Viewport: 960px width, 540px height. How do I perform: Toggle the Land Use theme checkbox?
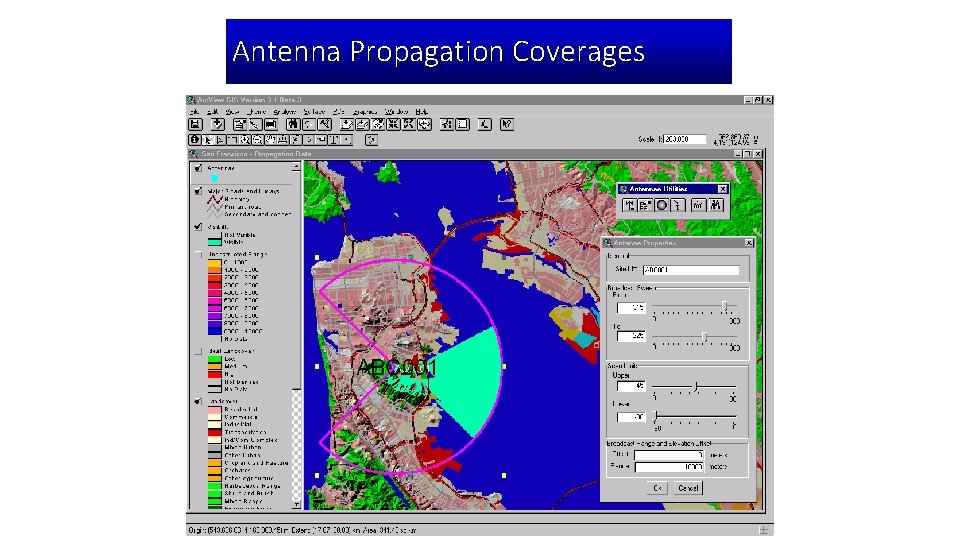(198, 402)
